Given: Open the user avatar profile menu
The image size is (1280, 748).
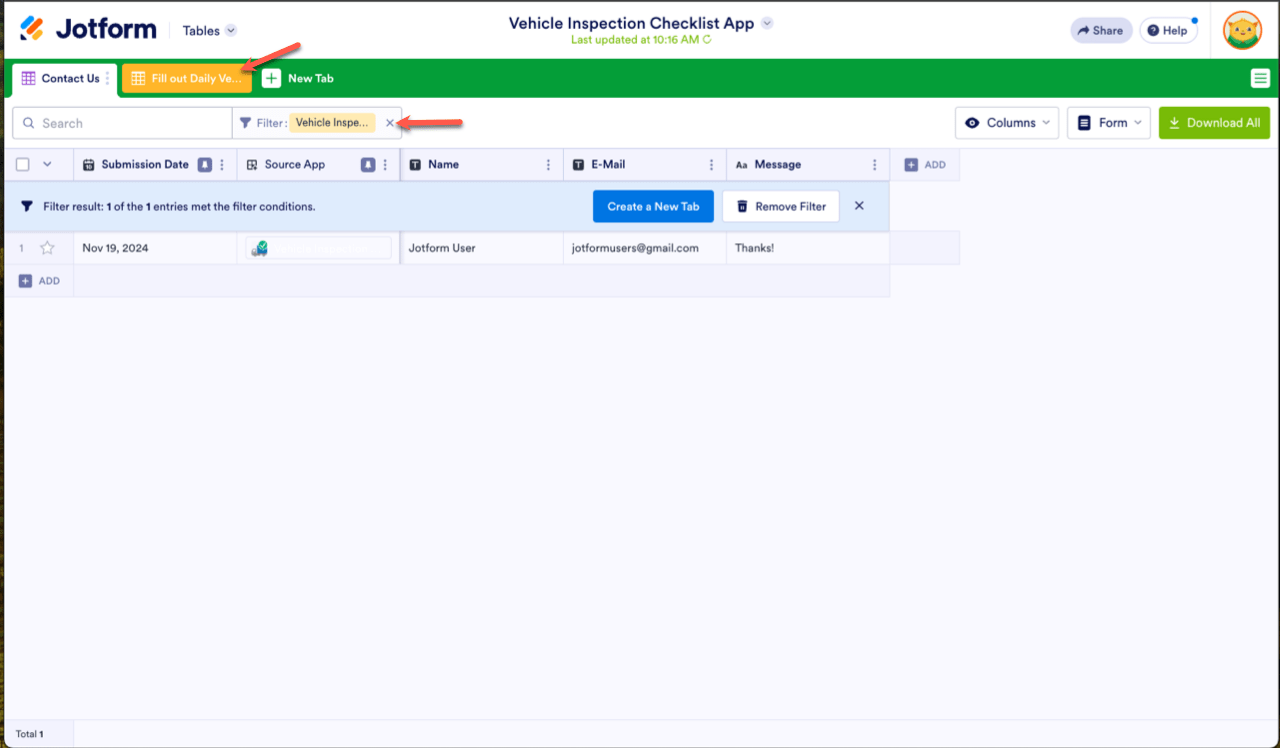Looking at the screenshot, I should [x=1242, y=31].
